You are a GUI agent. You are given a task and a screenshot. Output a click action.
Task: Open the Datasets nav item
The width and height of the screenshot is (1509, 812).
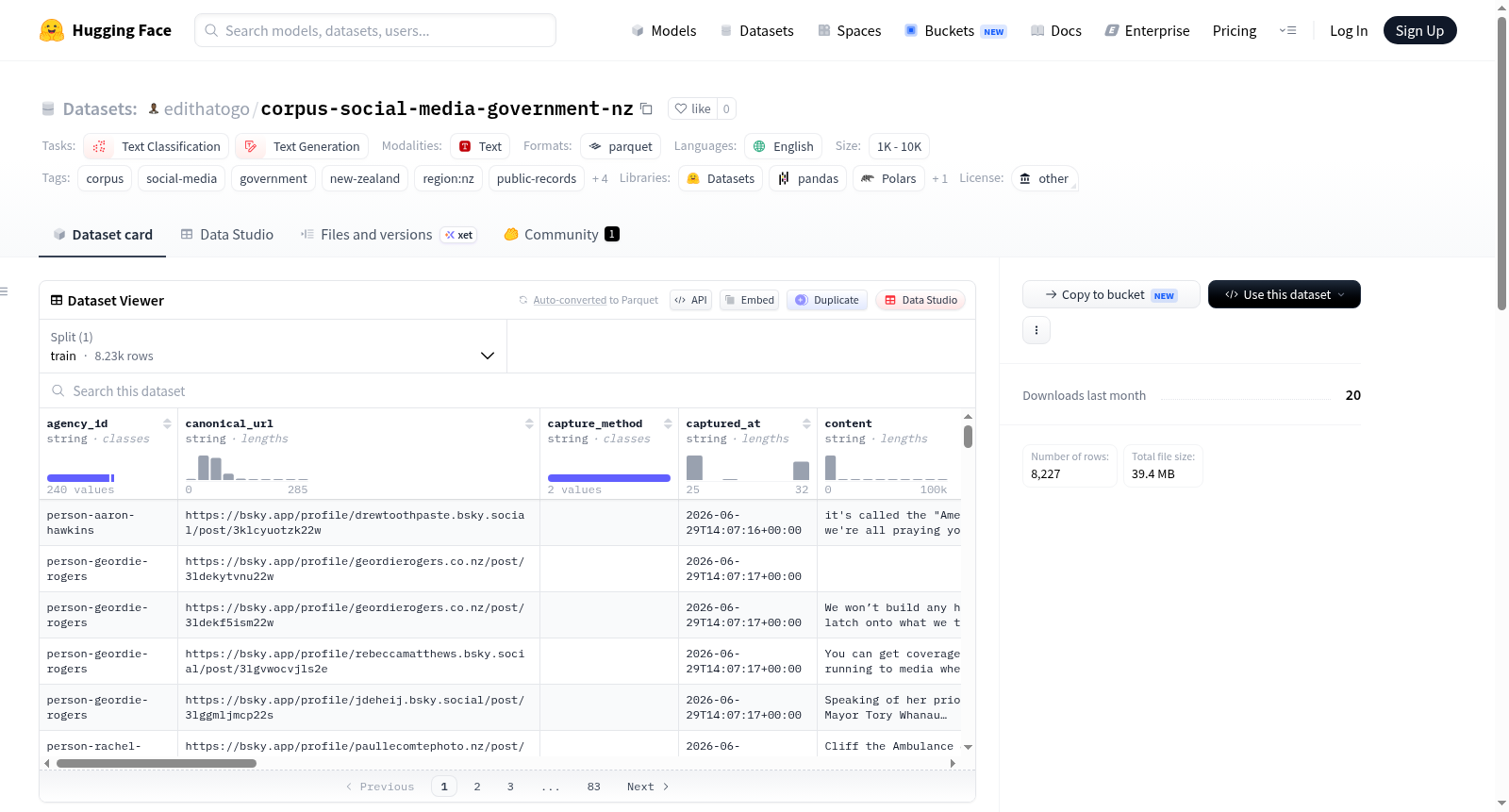tap(756, 30)
